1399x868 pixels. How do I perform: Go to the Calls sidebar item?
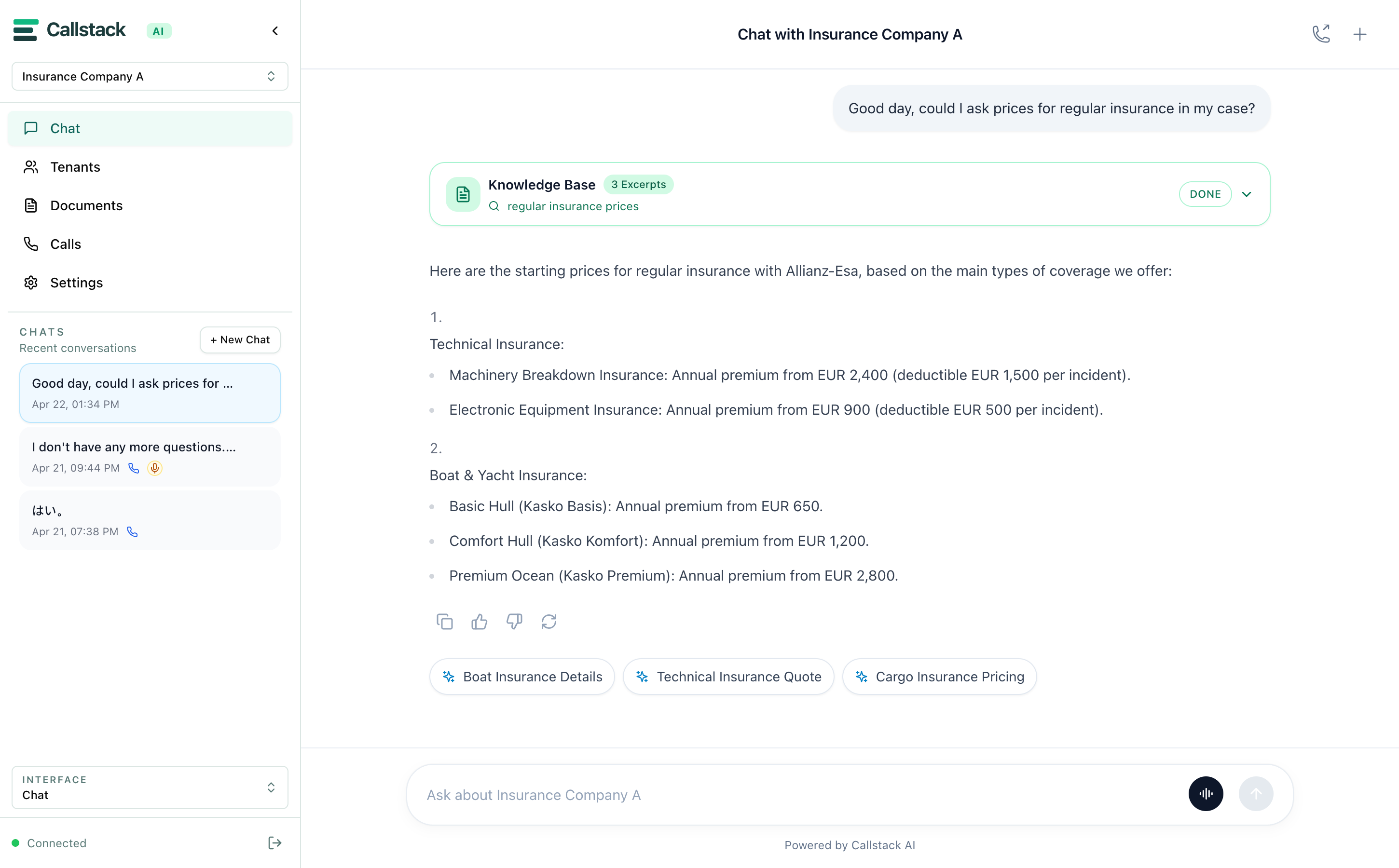coord(66,244)
